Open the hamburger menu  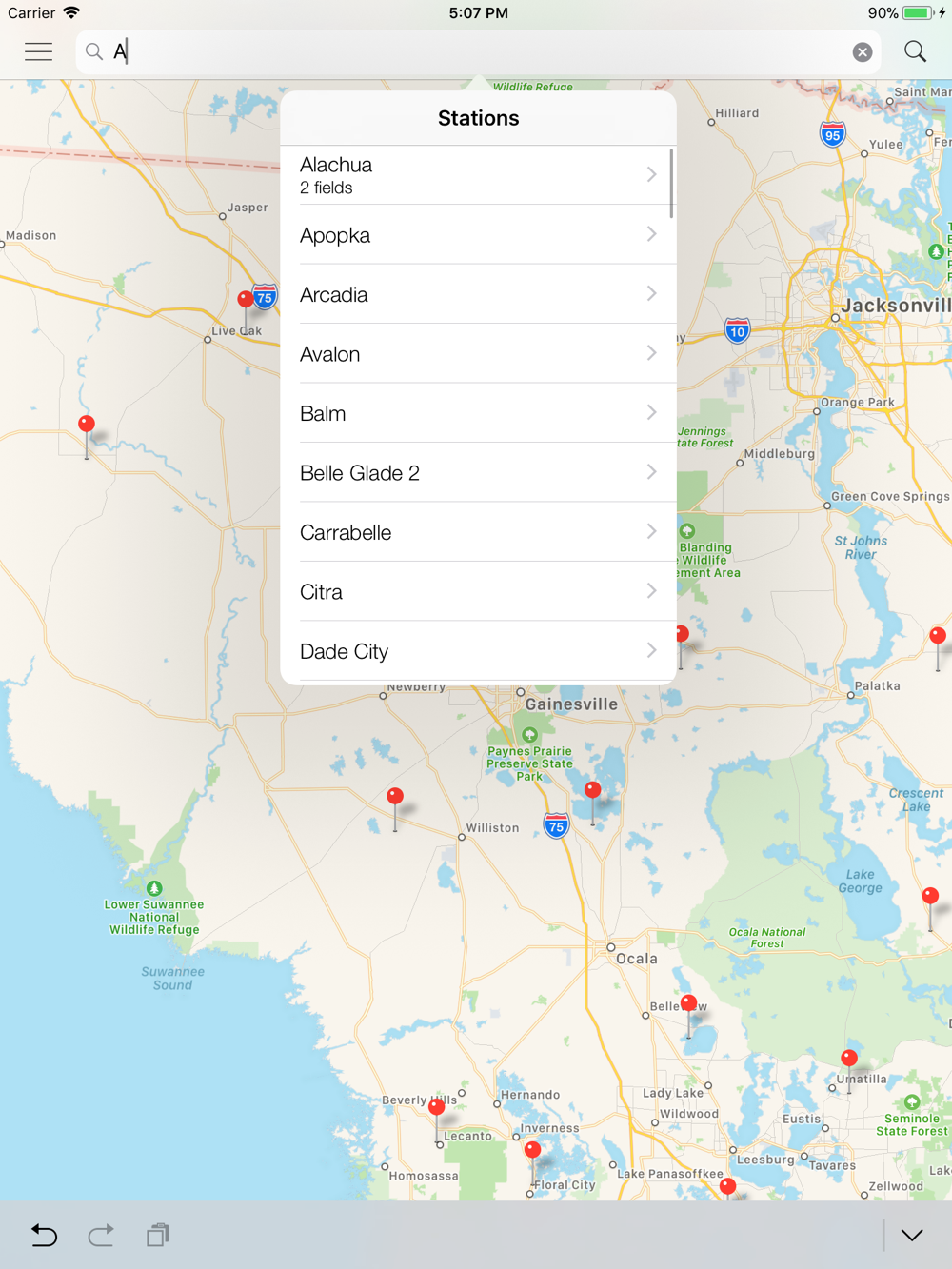pos(38,51)
